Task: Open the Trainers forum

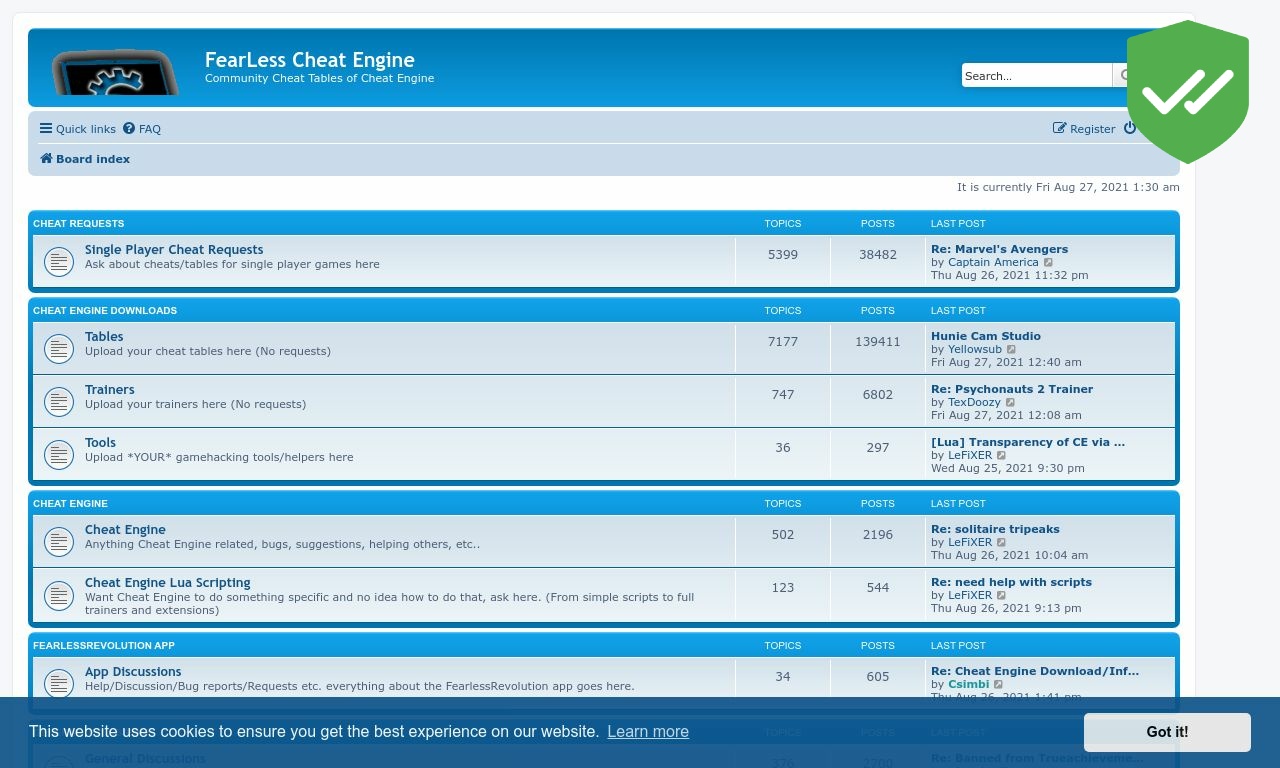Action: pyautogui.click(x=110, y=390)
